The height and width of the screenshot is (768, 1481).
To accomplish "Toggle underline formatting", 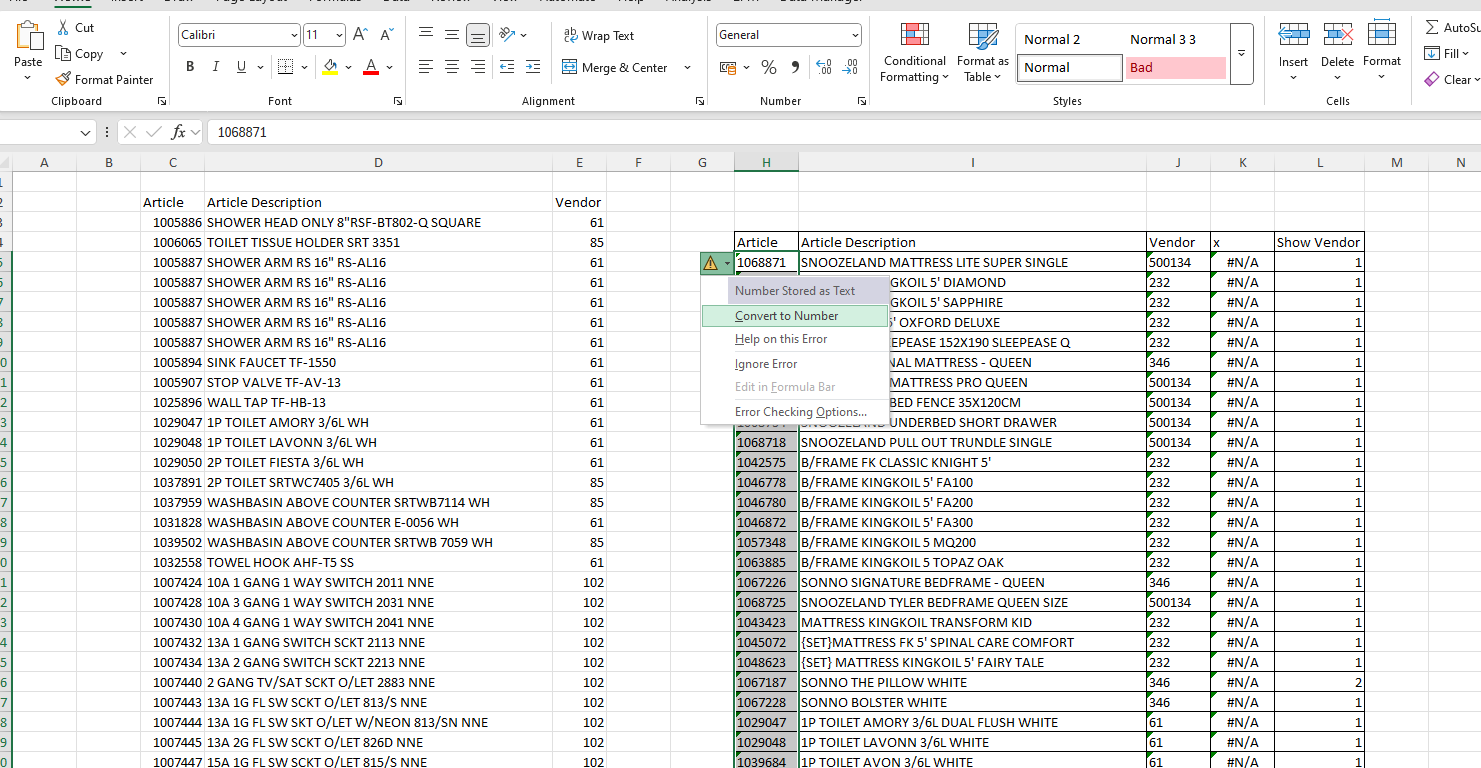I will (x=241, y=67).
